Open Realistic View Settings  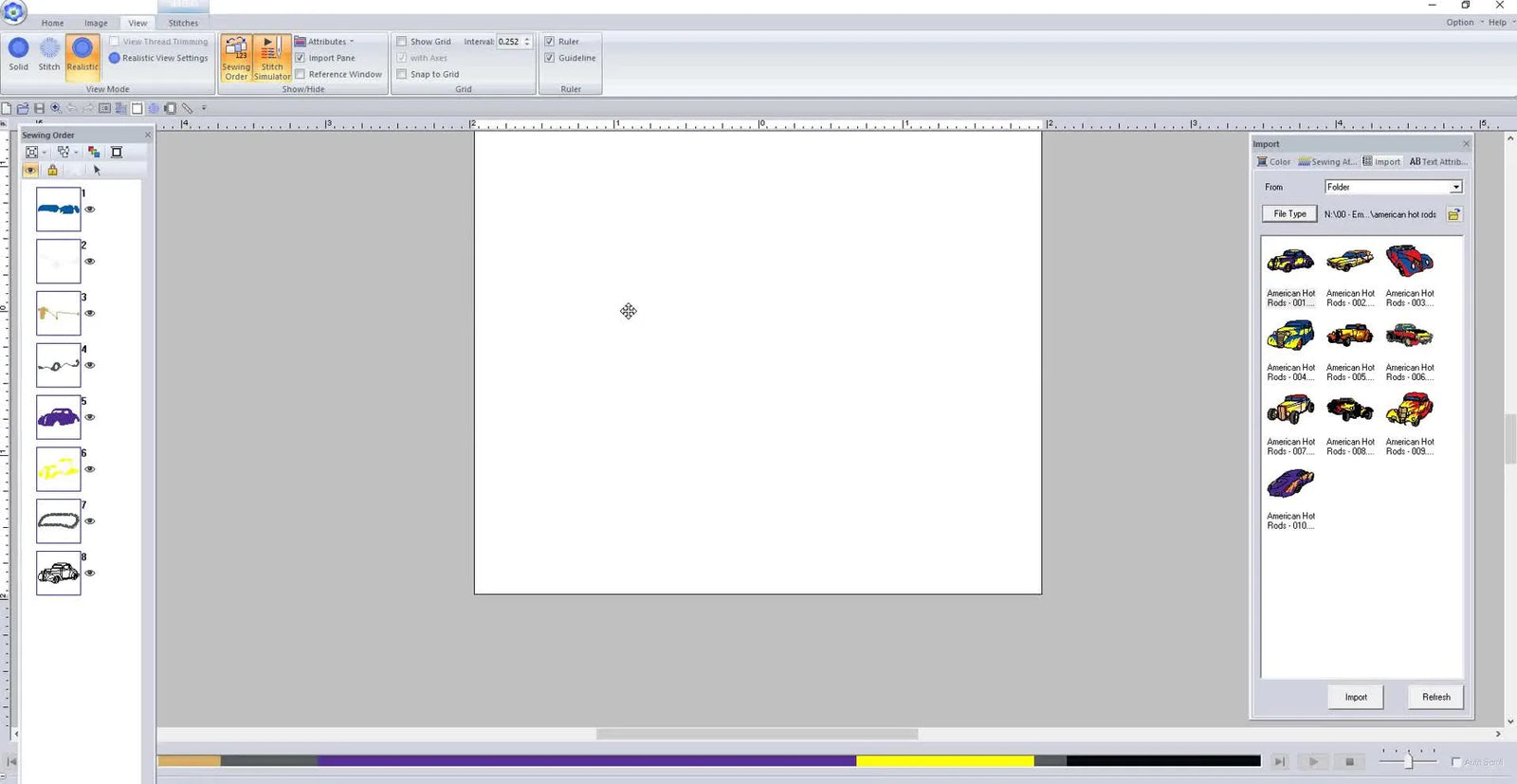[158, 58]
